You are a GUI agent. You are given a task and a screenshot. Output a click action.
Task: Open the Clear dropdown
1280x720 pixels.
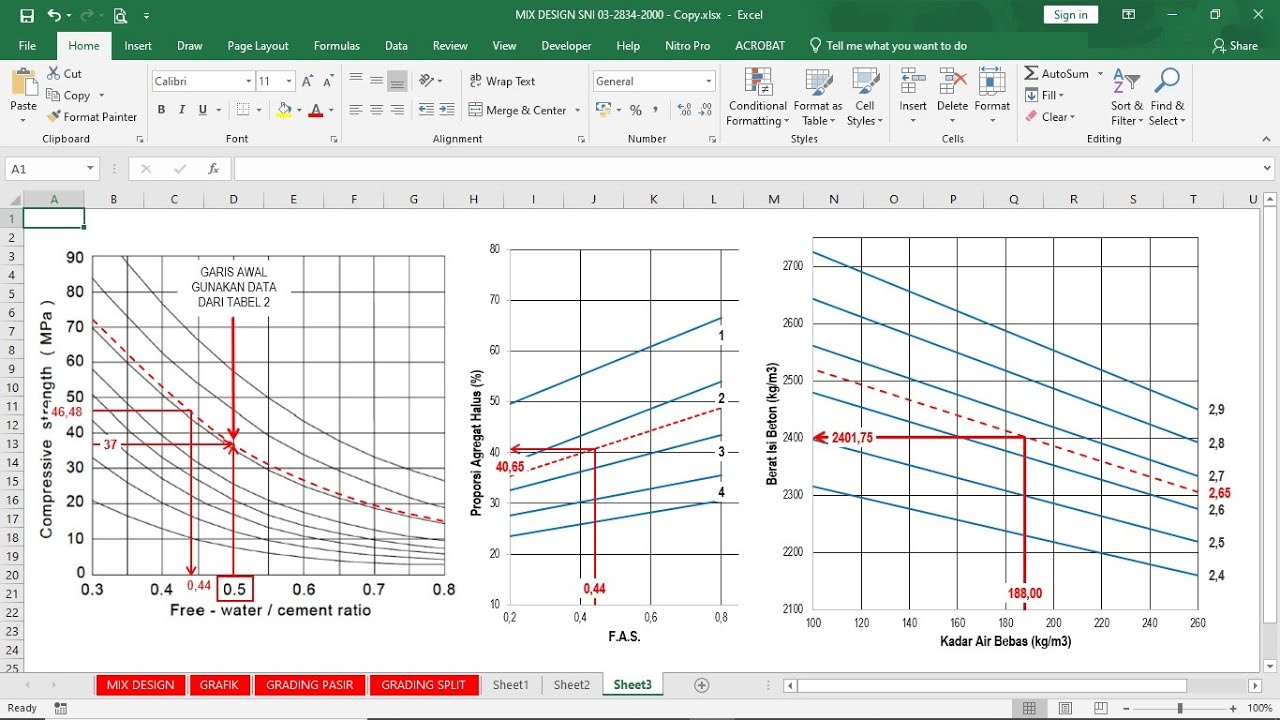[1050, 117]
